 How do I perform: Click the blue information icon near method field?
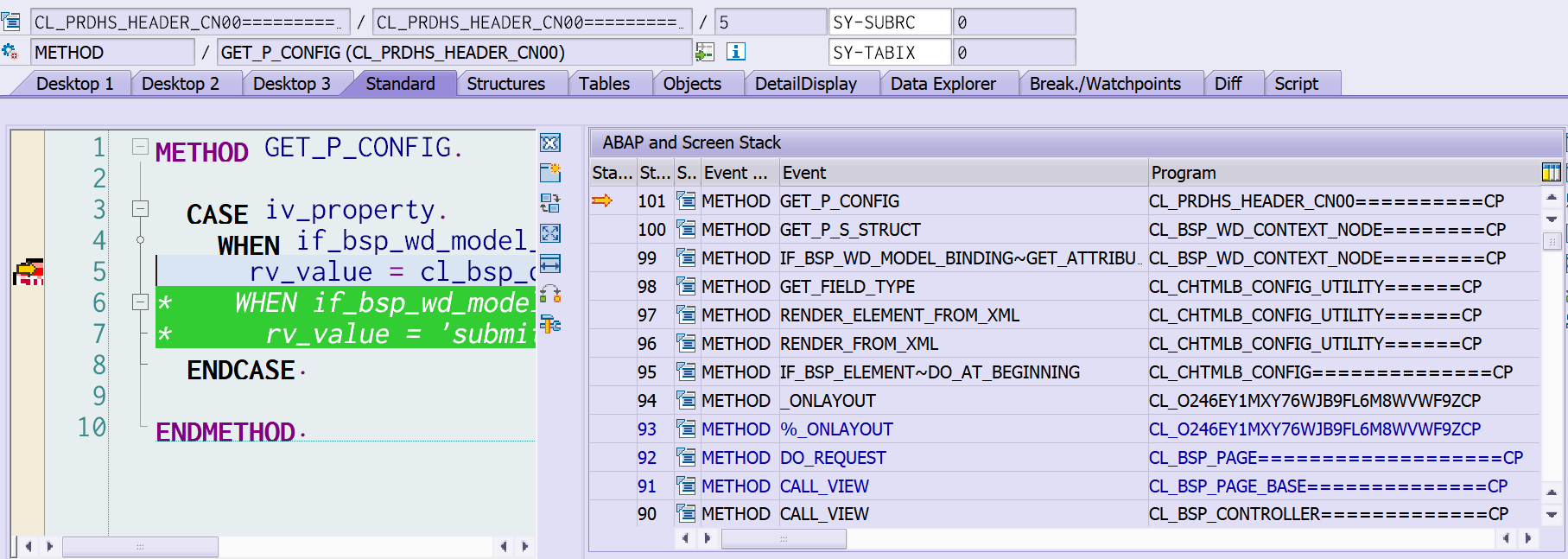tap(735, 52)
